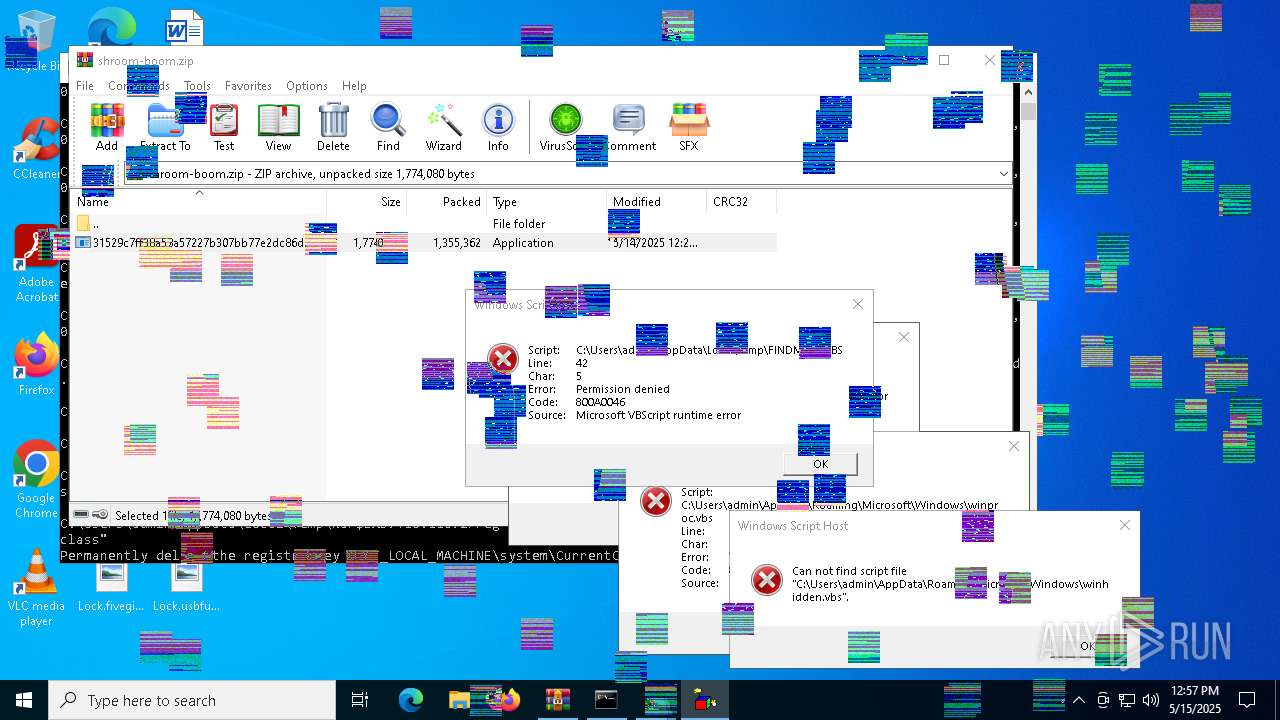This screenshot has height=720, width=1280.
Task: Open Edge from the taskbar
Action: [411, 700]
